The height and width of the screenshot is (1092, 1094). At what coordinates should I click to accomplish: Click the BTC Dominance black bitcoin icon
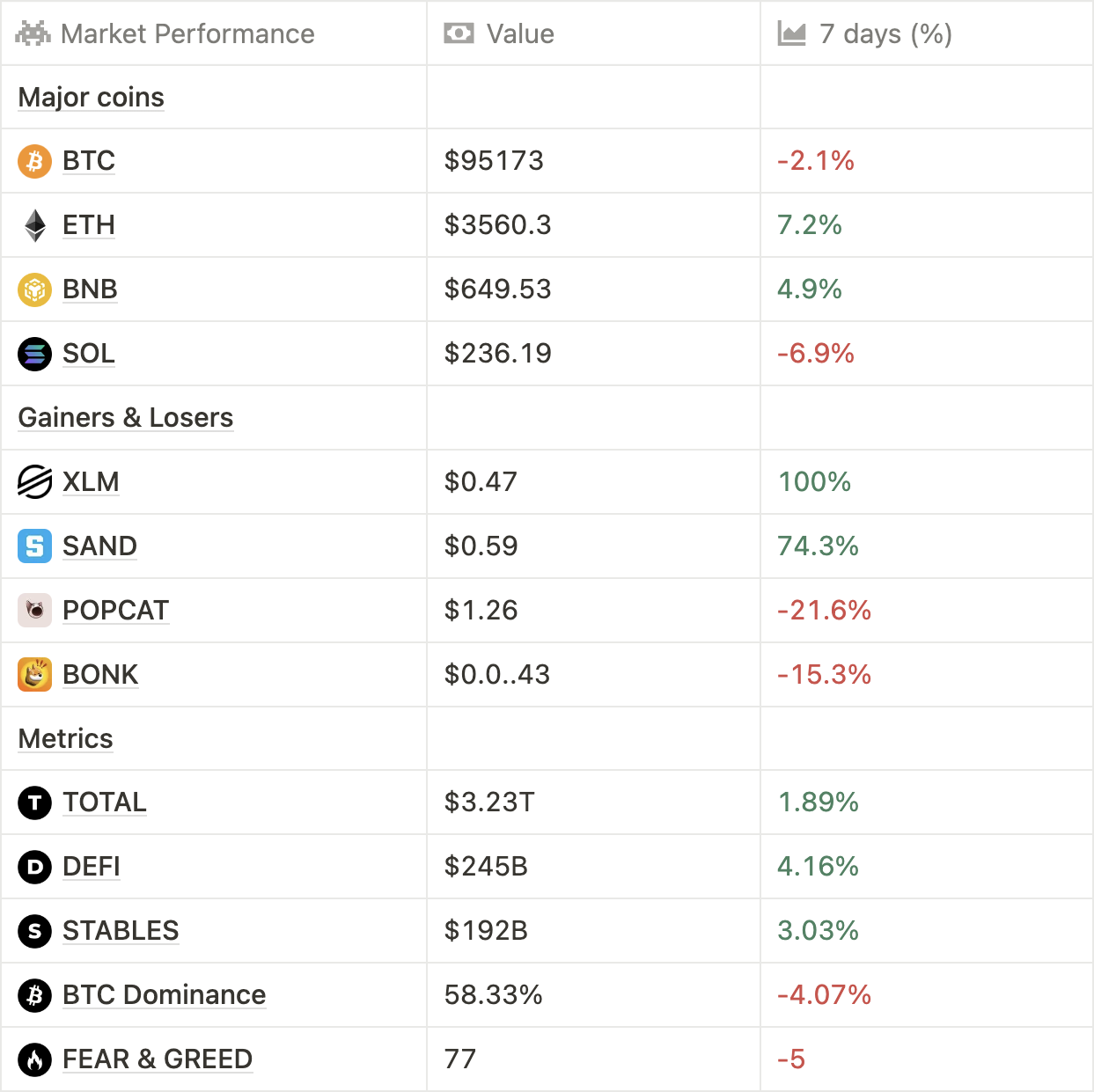pyautogui.click(x=34, y=995)
